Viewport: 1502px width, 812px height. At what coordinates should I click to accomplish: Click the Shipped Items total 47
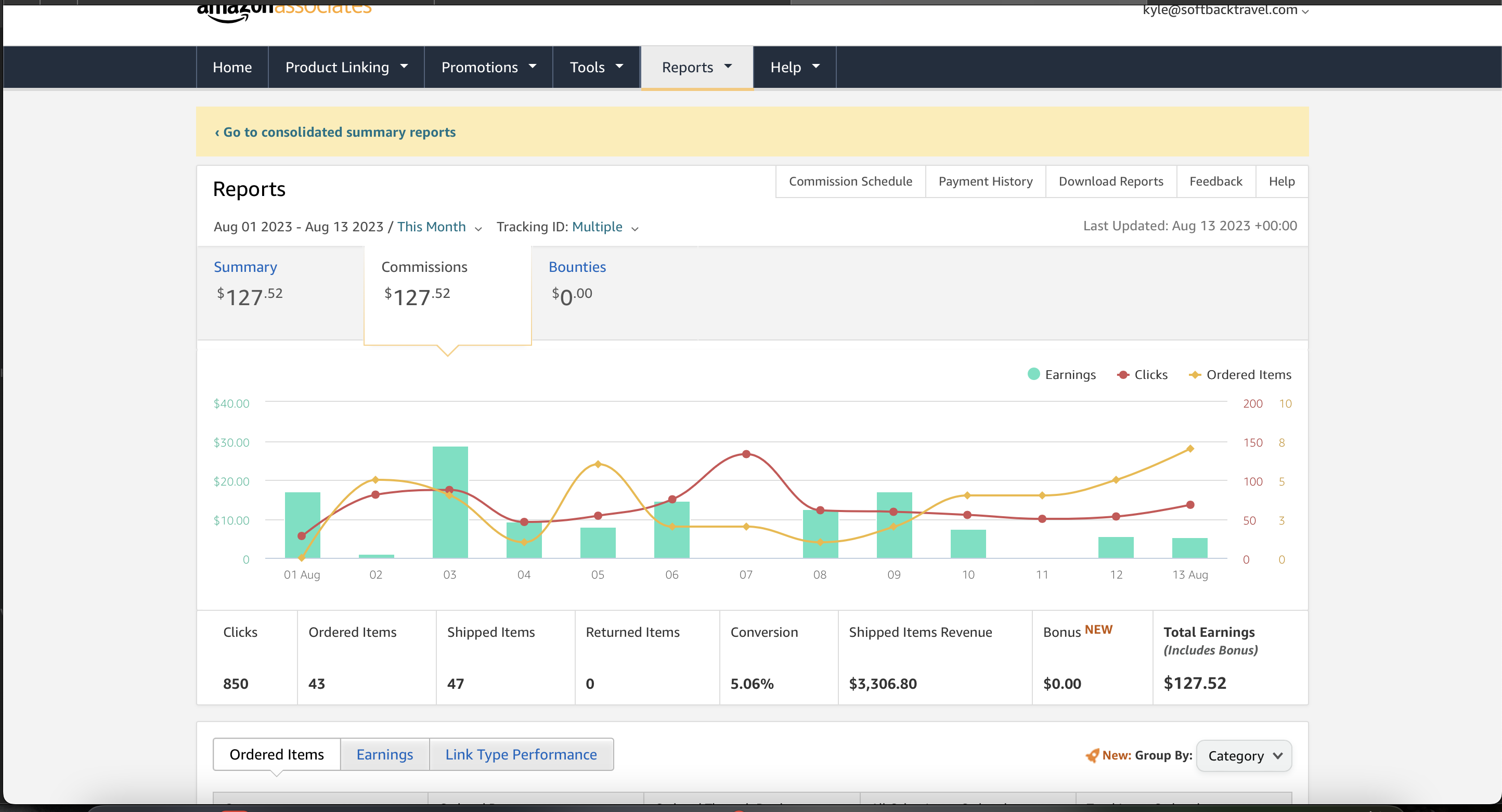(456, 683)
